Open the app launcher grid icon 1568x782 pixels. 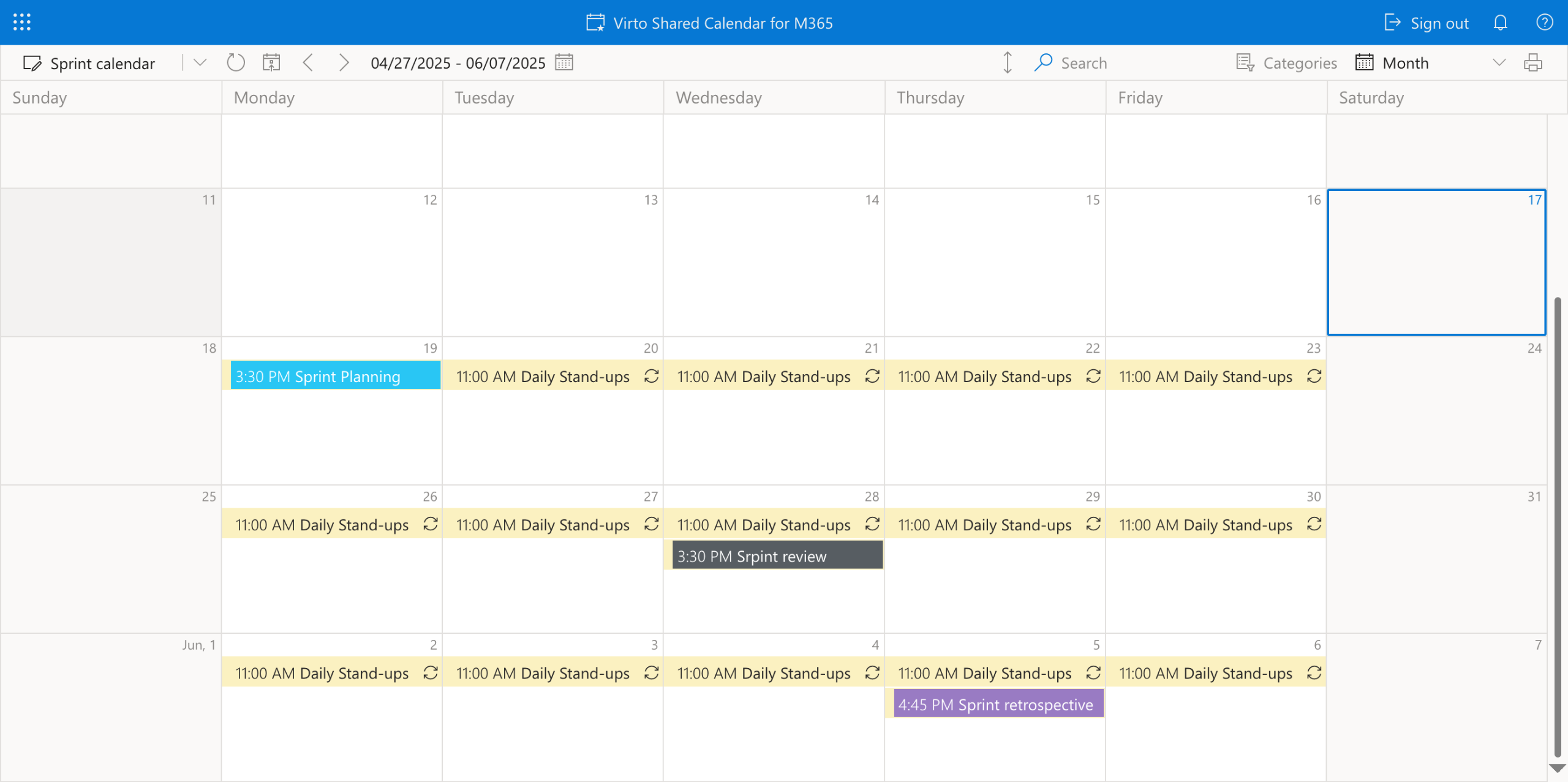22,23
